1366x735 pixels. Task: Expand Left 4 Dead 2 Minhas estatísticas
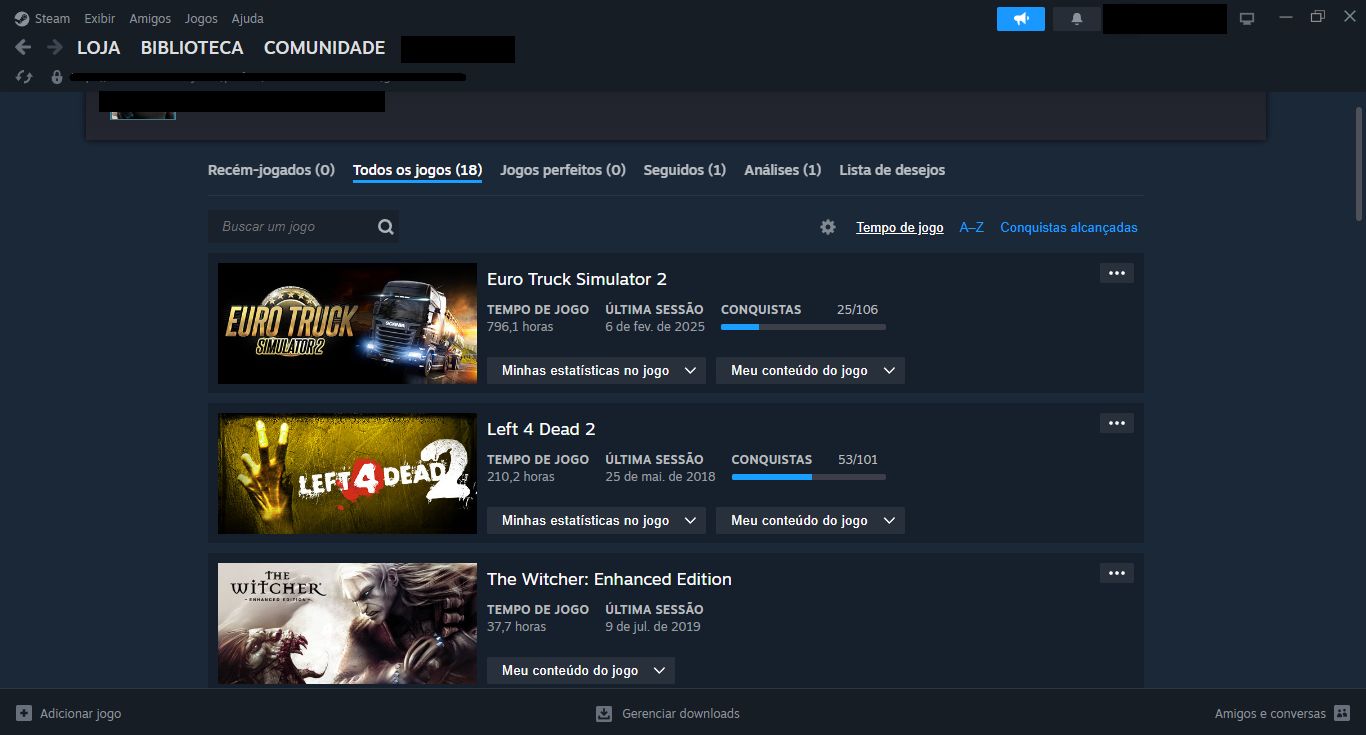click(596, 520)
